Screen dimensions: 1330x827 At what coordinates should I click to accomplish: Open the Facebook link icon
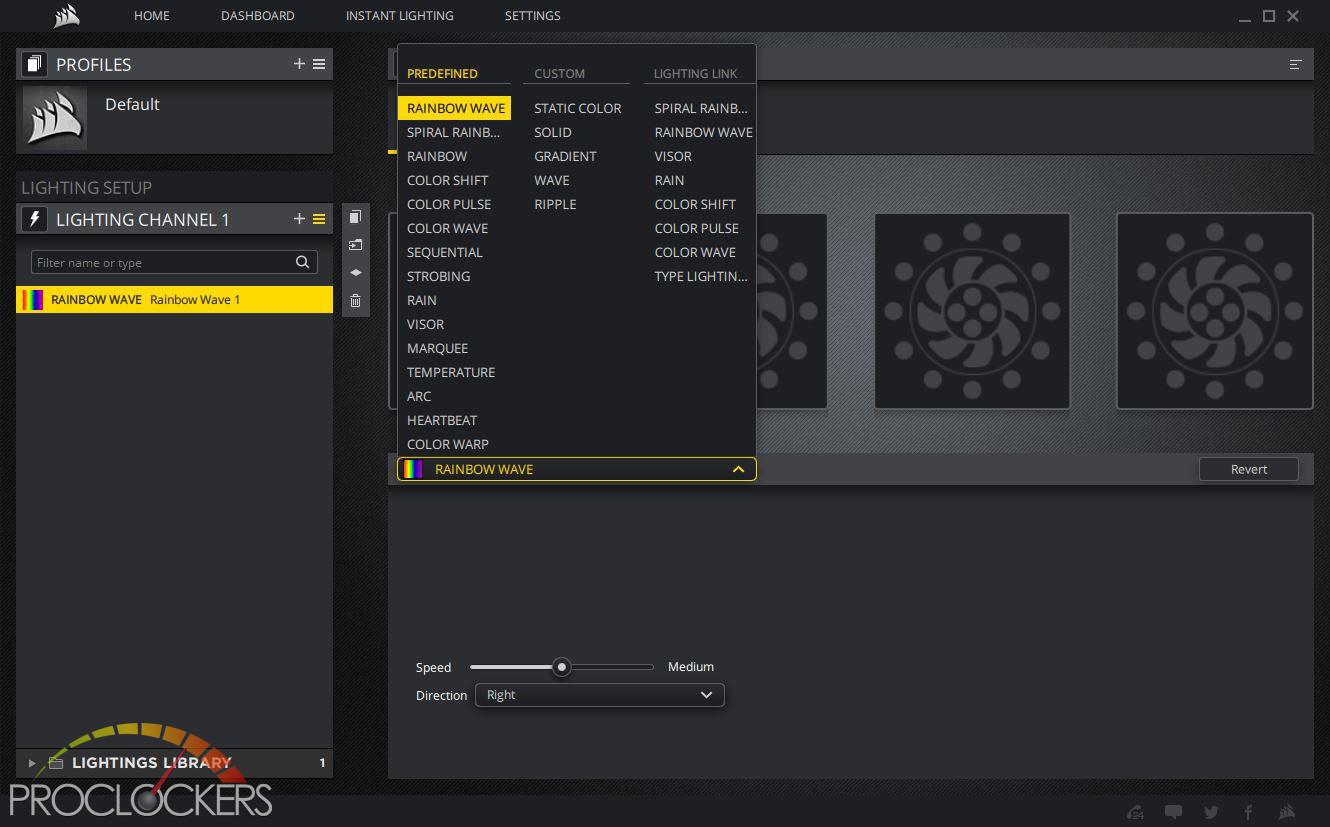pos(1248,812)
